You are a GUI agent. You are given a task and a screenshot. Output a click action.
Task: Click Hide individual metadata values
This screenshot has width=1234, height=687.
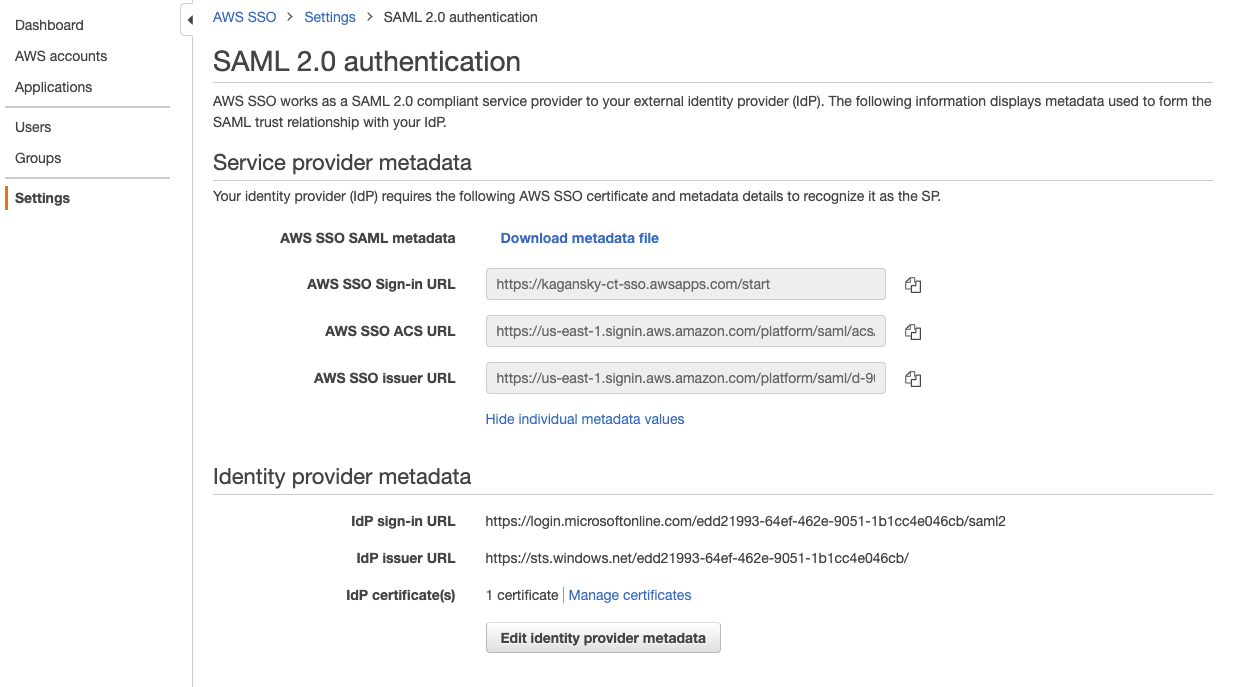tap(585, 419)
